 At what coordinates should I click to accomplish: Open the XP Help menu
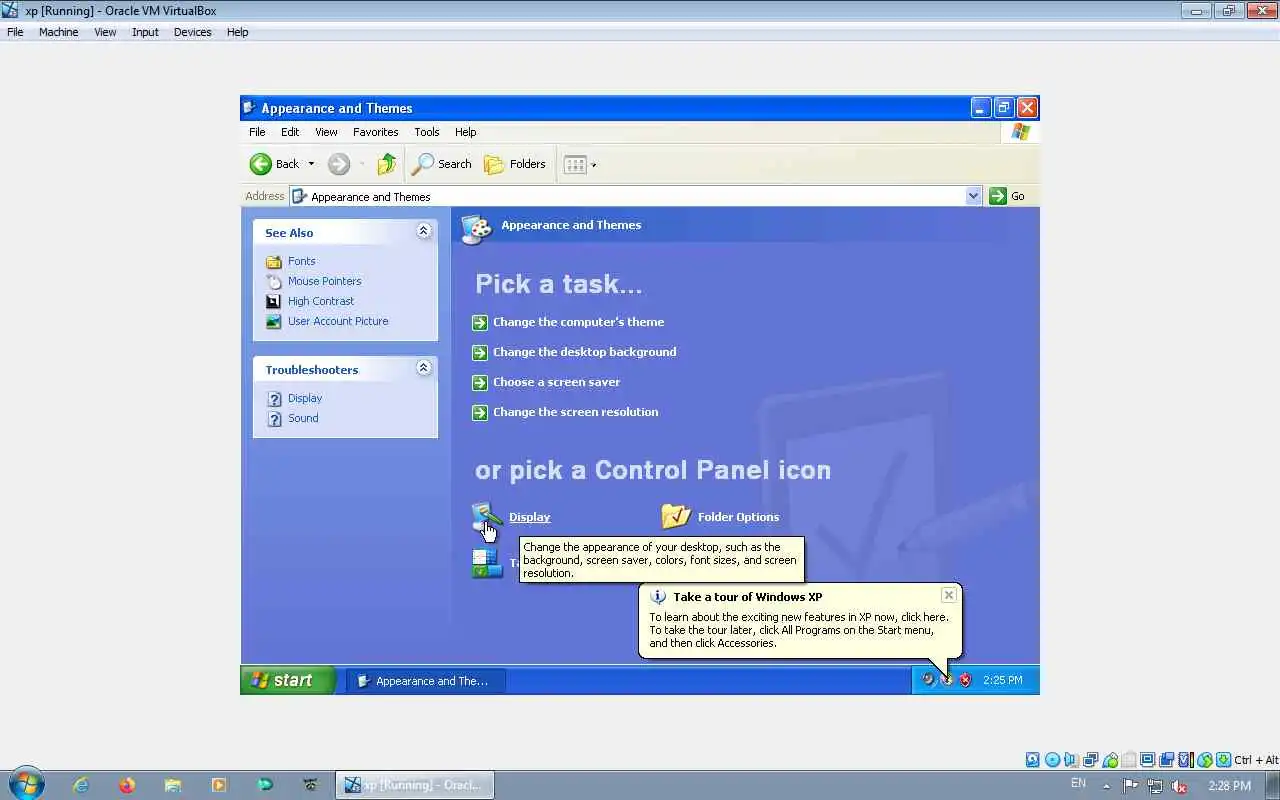coord(465,132)
